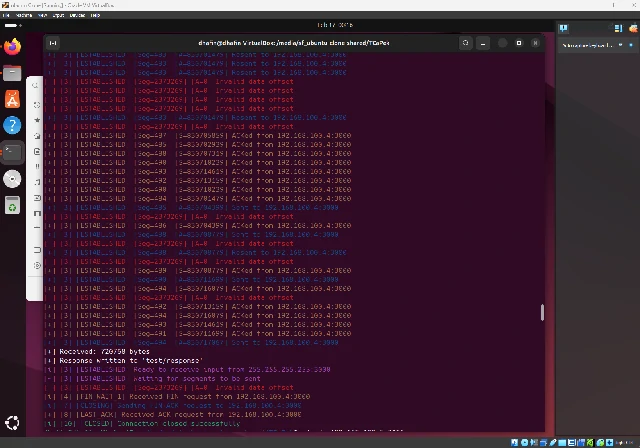This screenshot has width=640, height=448.
Task: Click the hard disk indicator in VirtualBox status bar
Action: point(514,442)
